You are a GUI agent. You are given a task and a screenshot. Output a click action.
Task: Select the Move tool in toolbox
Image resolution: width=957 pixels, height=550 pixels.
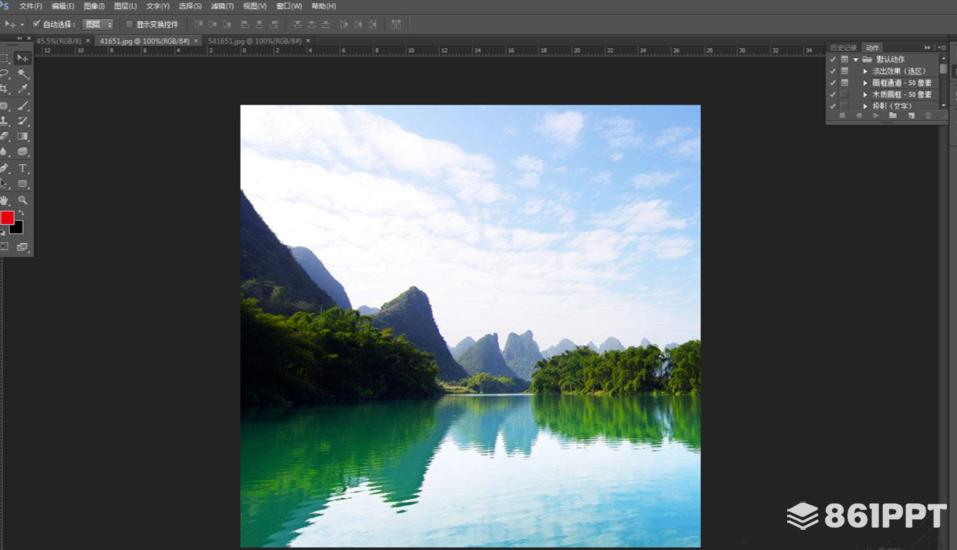click(23, 58)
